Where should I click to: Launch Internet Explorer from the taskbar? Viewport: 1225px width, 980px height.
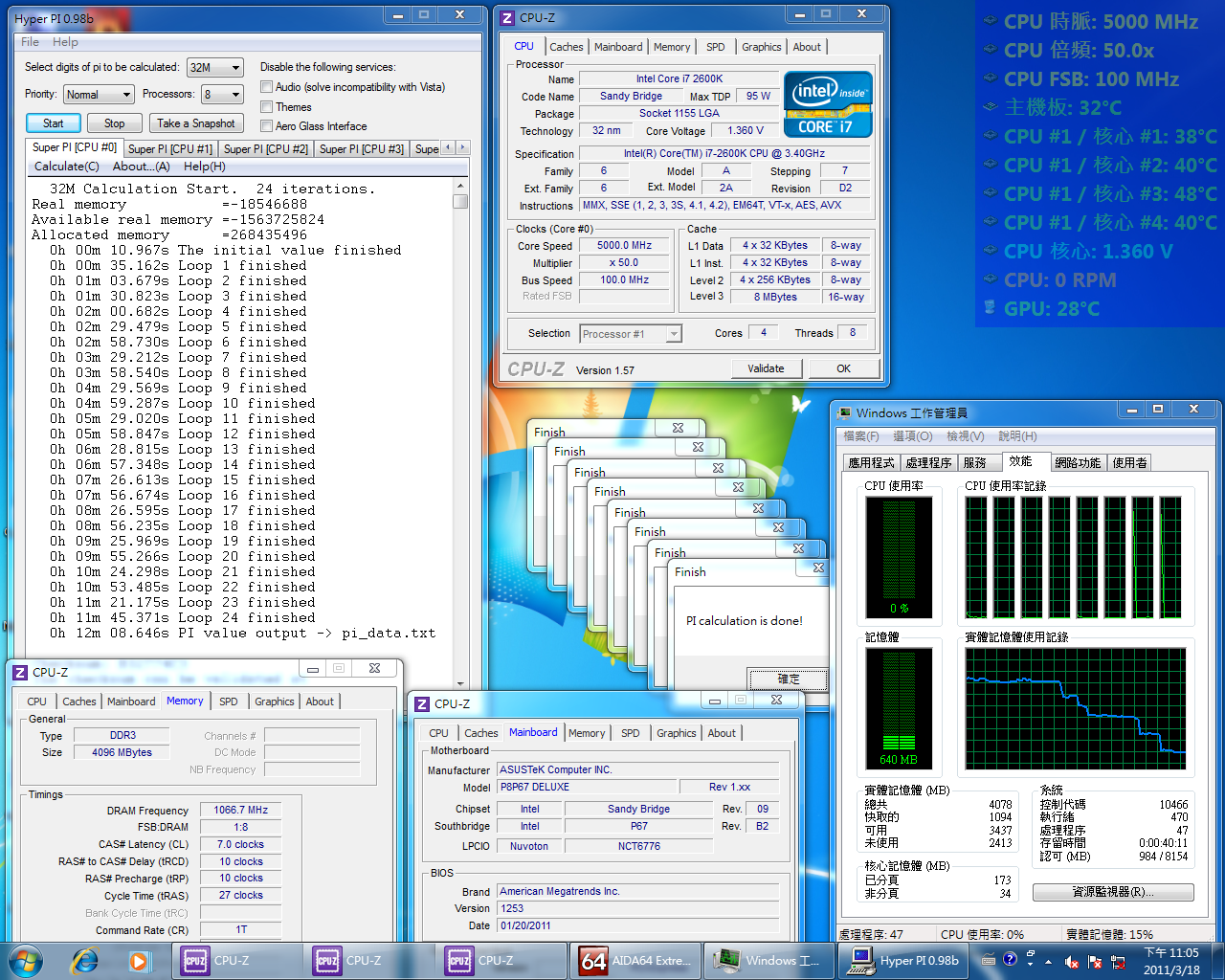tap(85, 960)
